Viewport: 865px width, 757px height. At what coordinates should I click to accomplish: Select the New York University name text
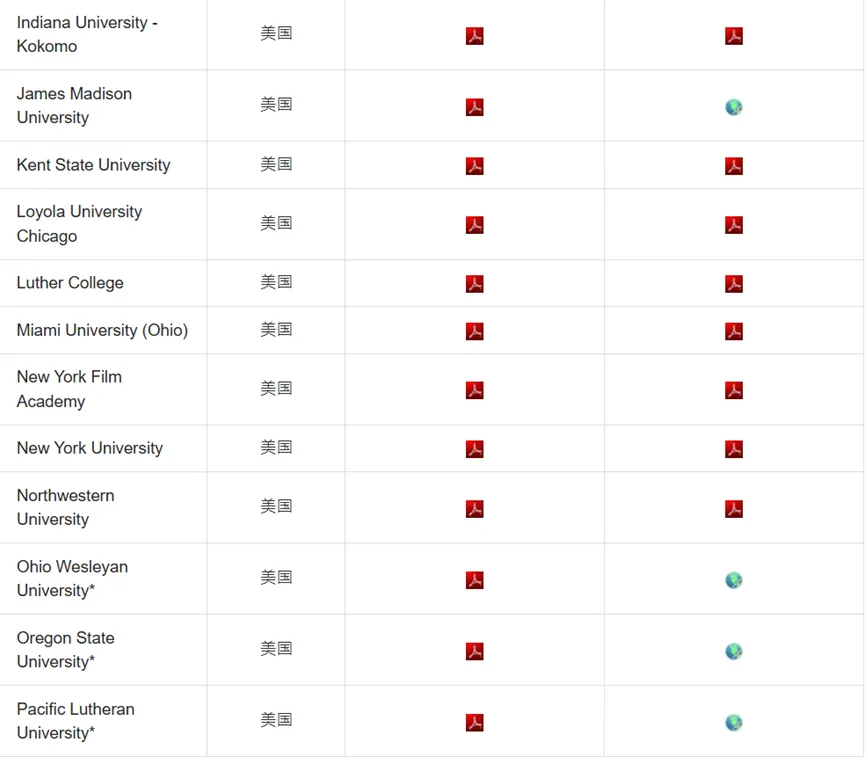89,448
